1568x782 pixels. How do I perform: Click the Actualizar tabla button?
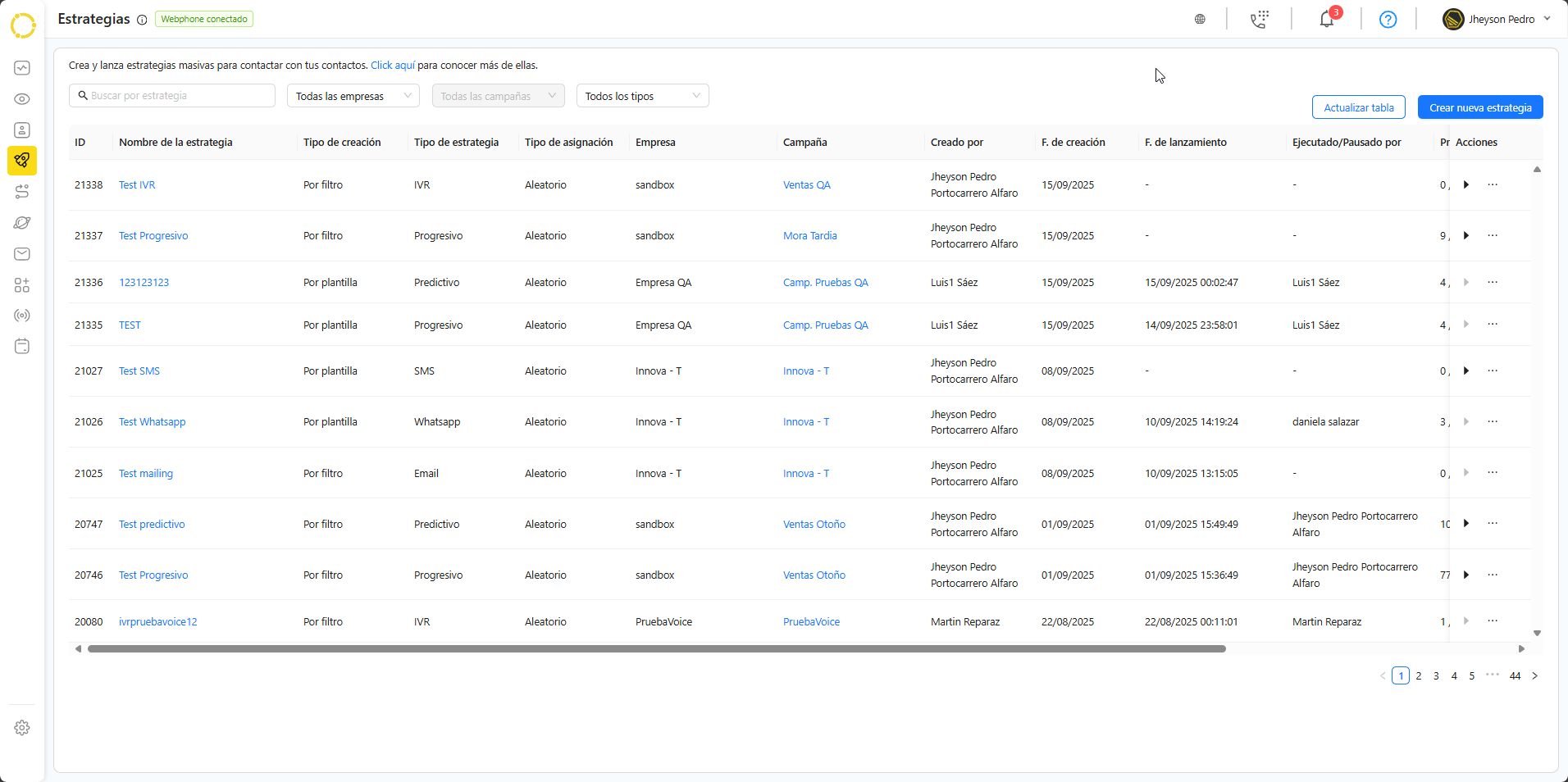(x=1358, y=107)
